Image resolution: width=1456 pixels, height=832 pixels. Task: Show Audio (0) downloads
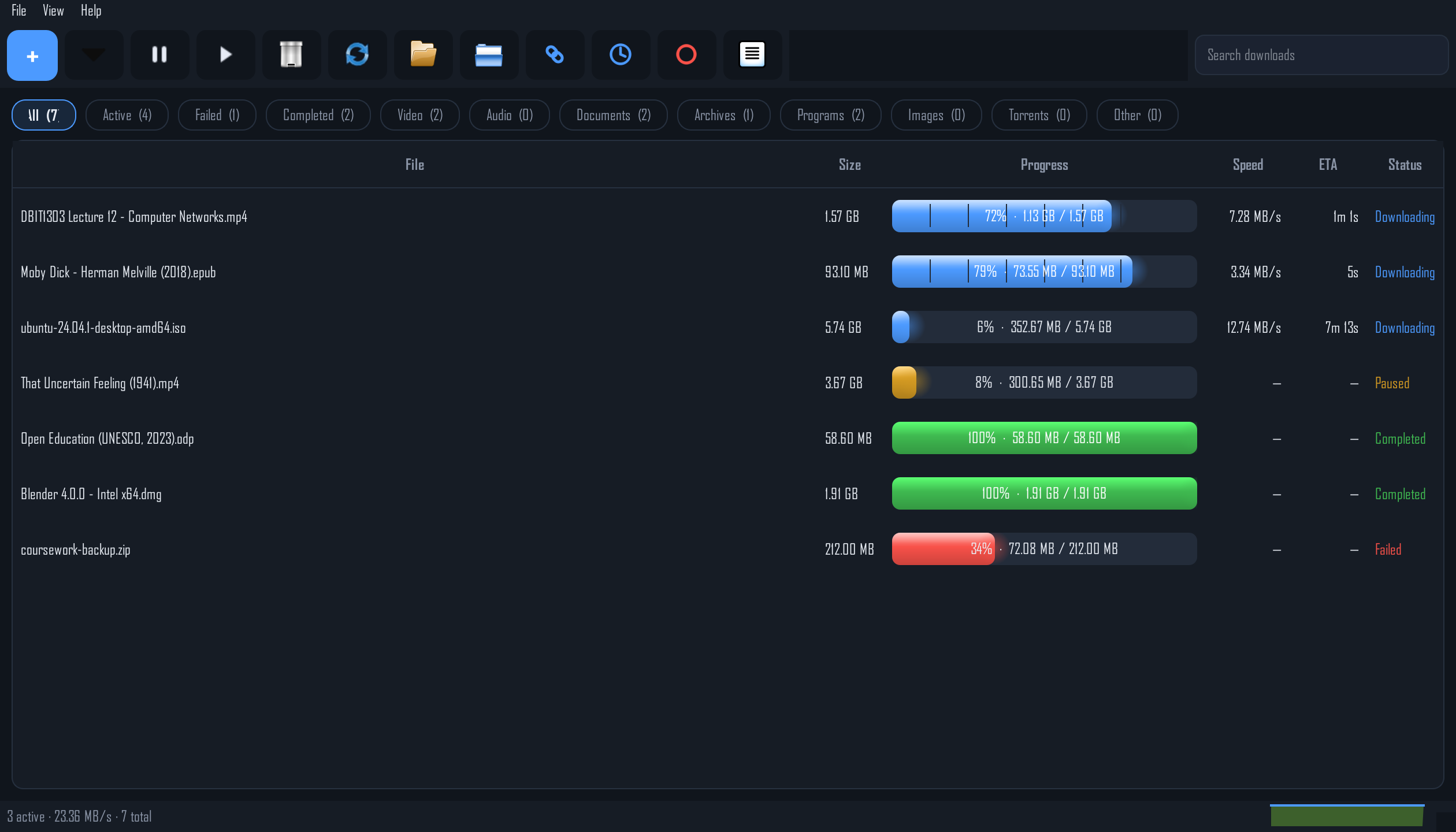[x=510, y=115]
